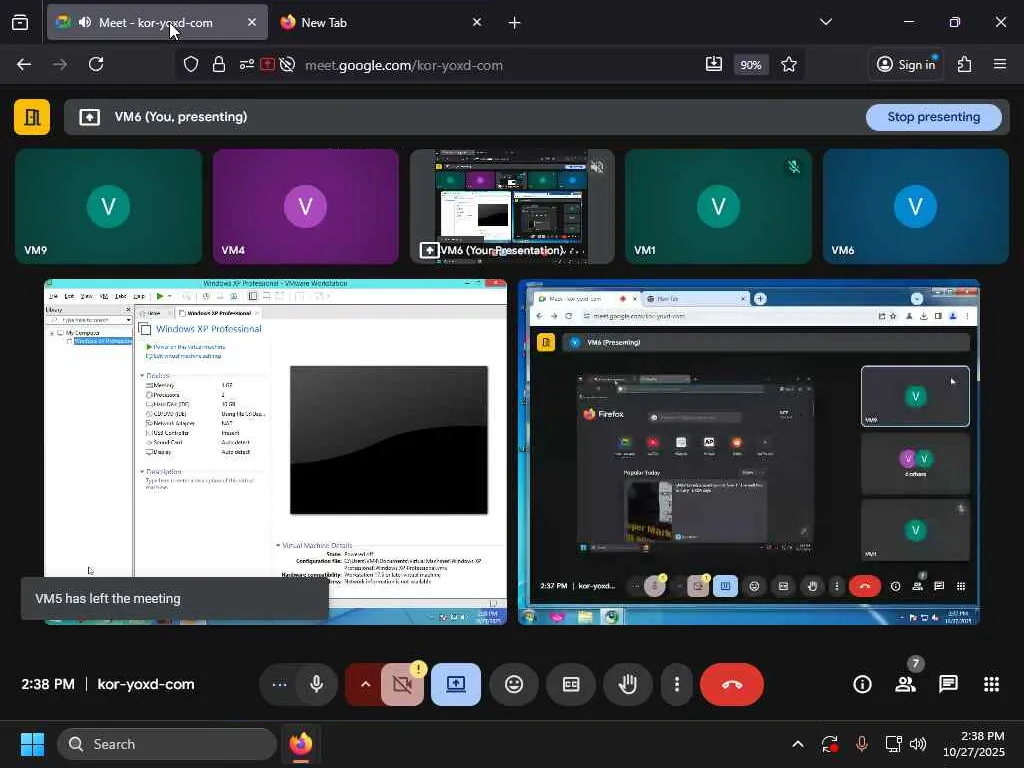Viewport: 1024px width, 768px height.
Task: Click the present screen button in call controls
Action: point(456,684)
